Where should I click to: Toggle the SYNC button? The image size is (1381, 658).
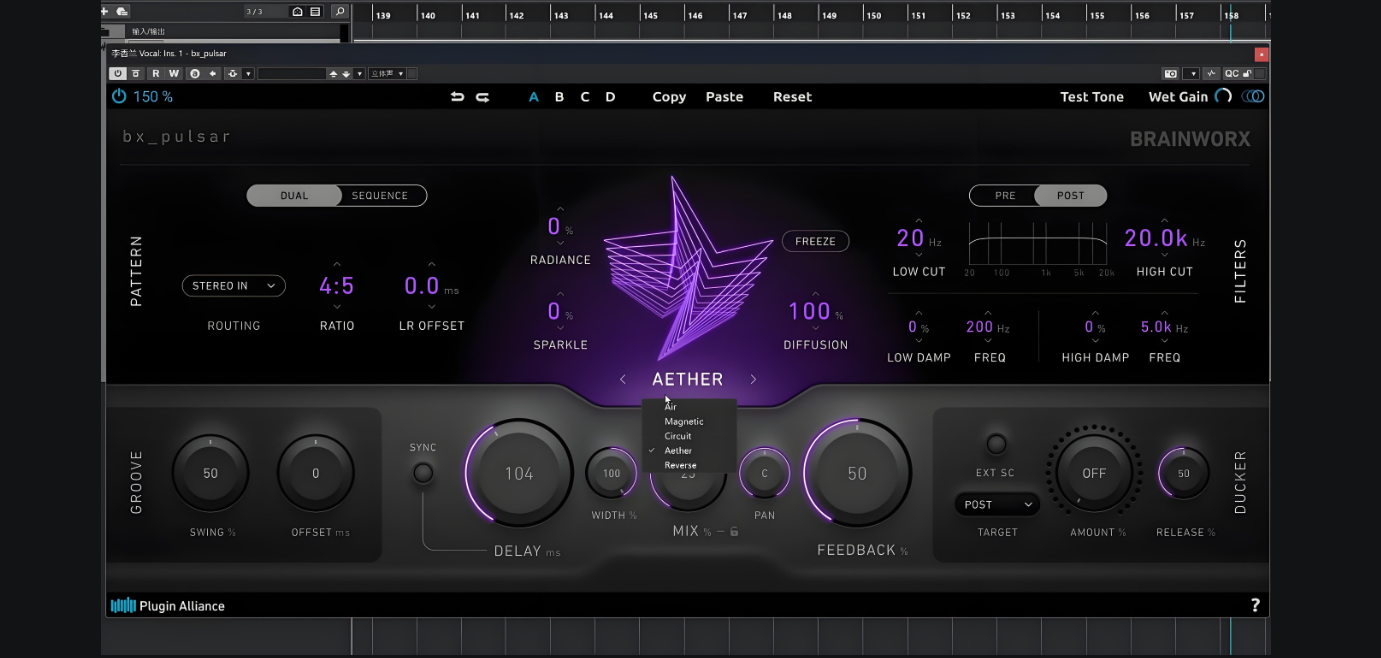coord(424,473)
